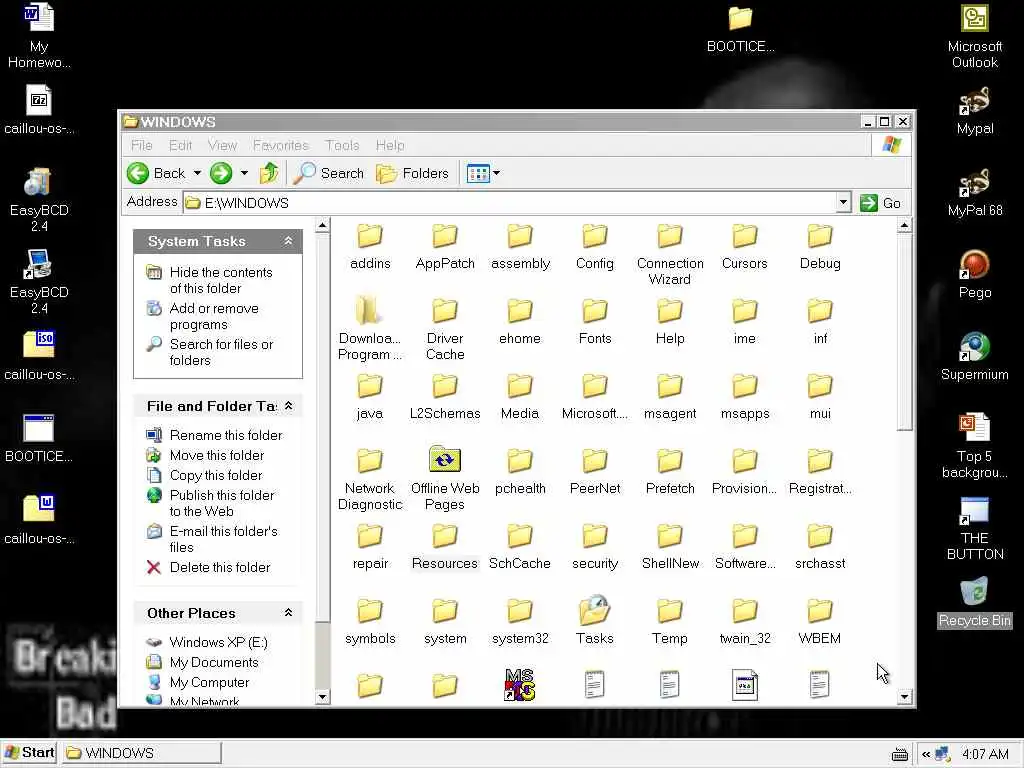Screen dimensions: 1024x768
Task: Open the Back history dropdown arrow
Action: [197, 173]
